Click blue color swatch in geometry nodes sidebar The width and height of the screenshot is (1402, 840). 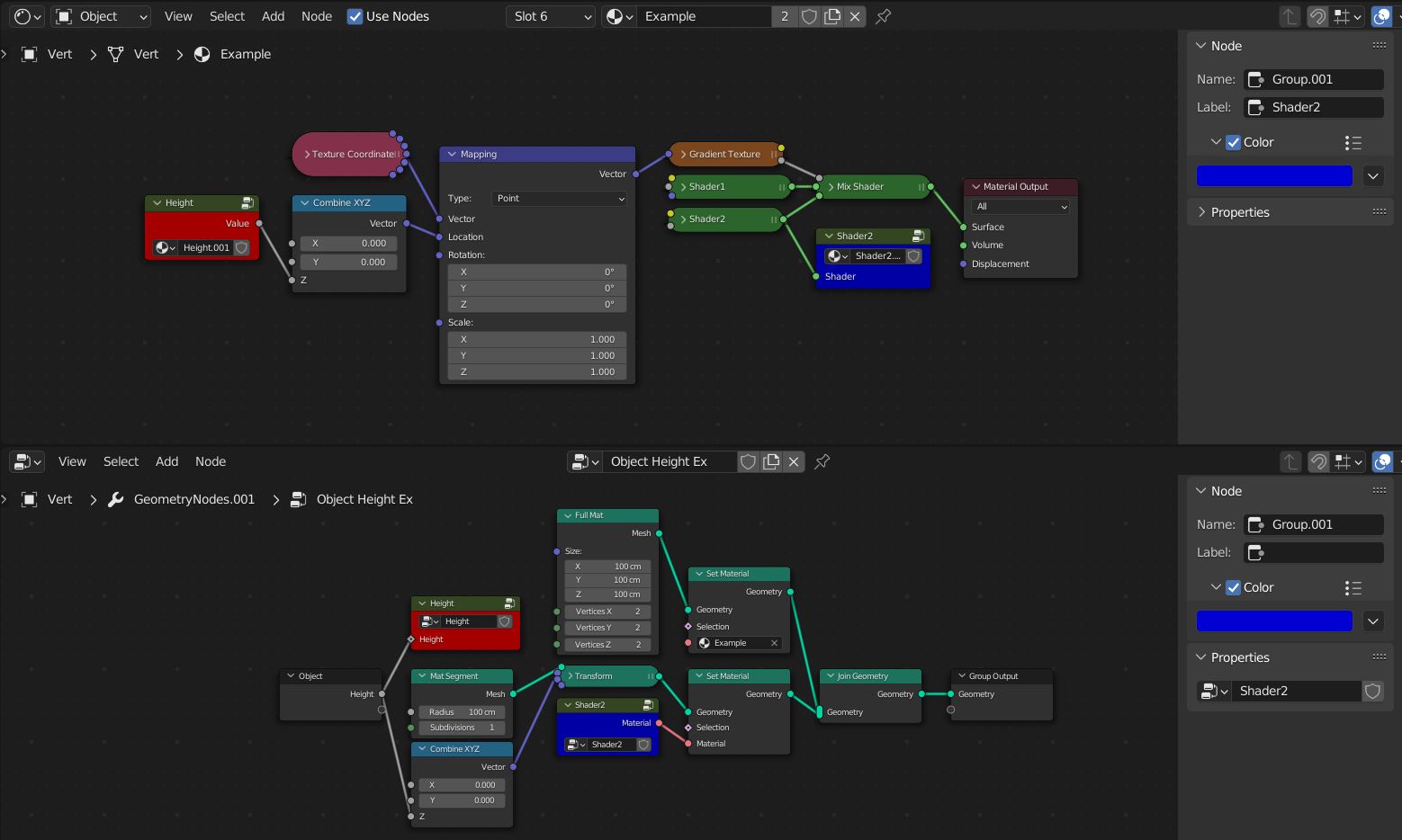[1274, 621]
